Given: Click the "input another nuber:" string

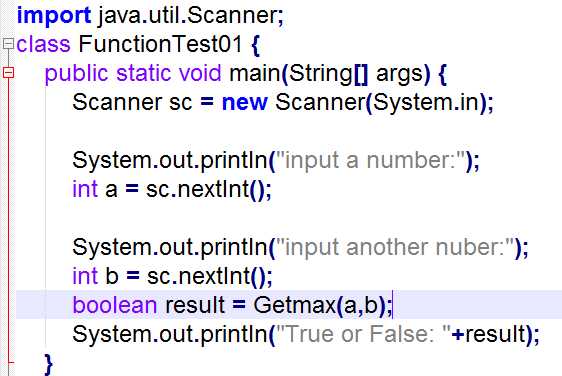Looking at the screenshot, I should (x=396, y=247).
